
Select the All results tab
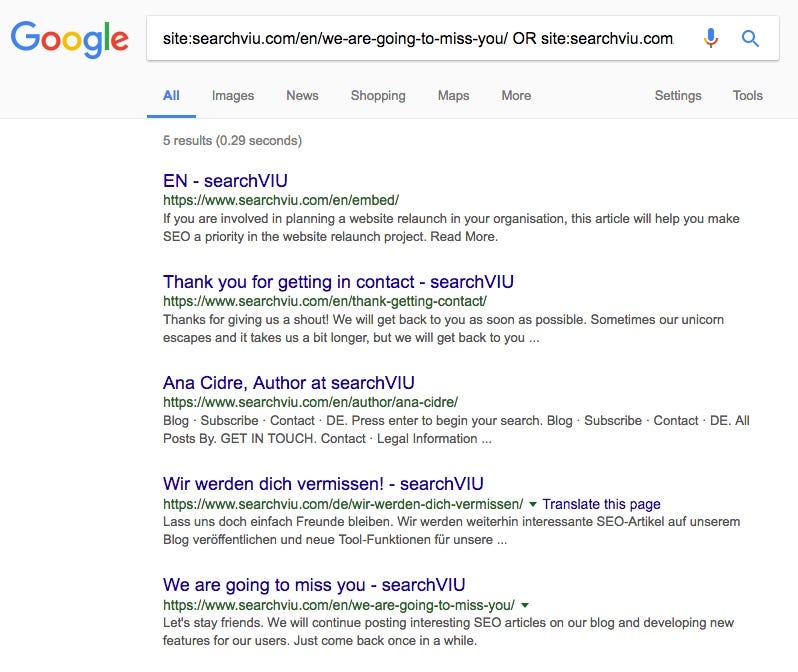(172, 96)
